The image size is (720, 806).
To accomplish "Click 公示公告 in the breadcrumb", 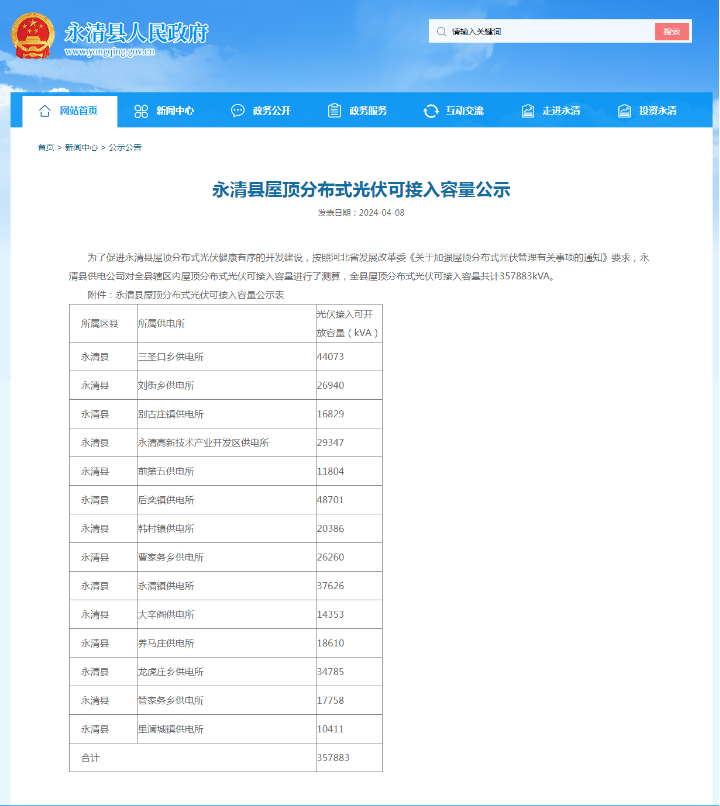I will point(125,148).
